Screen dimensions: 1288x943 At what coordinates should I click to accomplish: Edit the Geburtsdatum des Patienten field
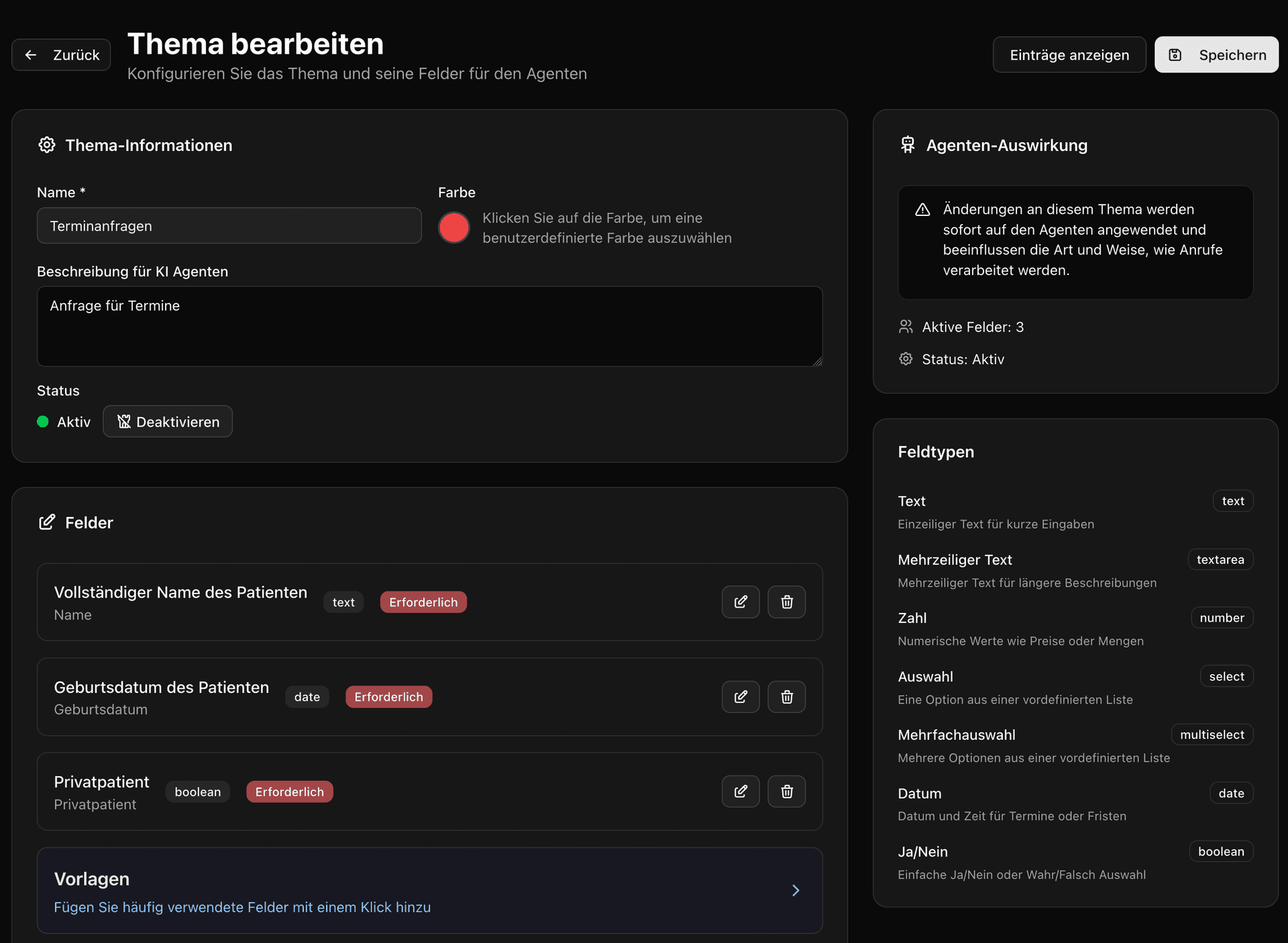tap(741, 696)
